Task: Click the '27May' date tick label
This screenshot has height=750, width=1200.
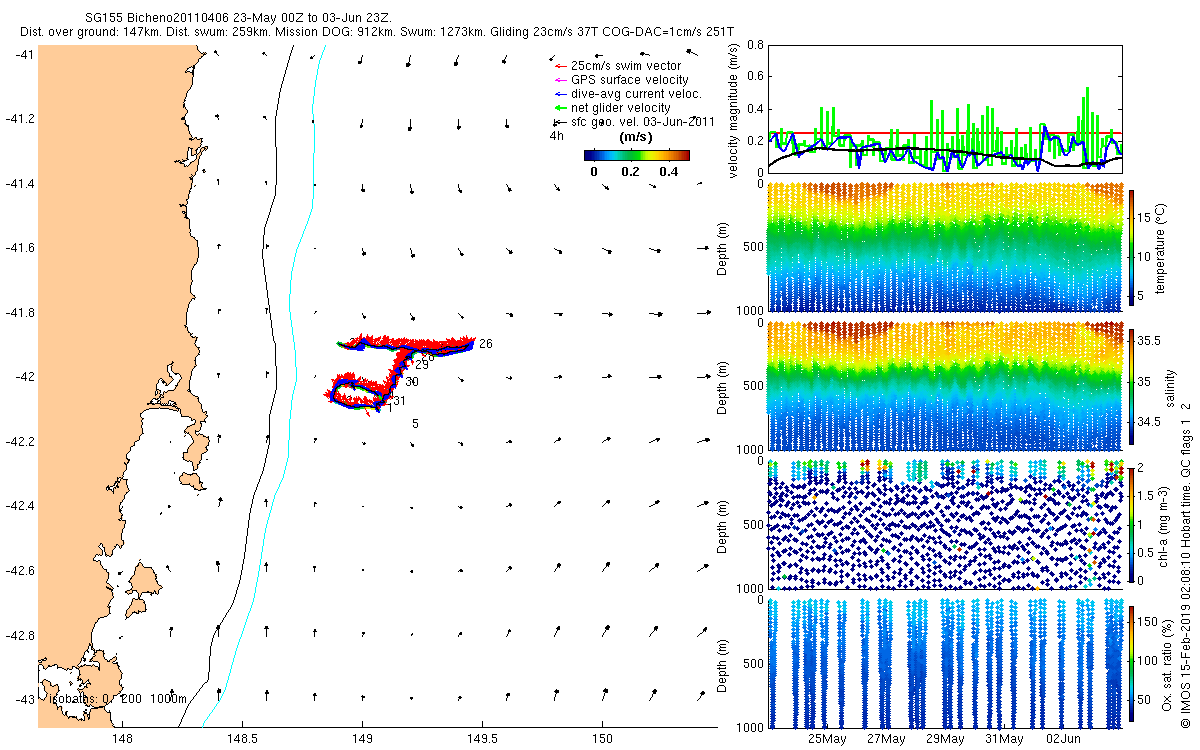Action: (x=886, y=740)
